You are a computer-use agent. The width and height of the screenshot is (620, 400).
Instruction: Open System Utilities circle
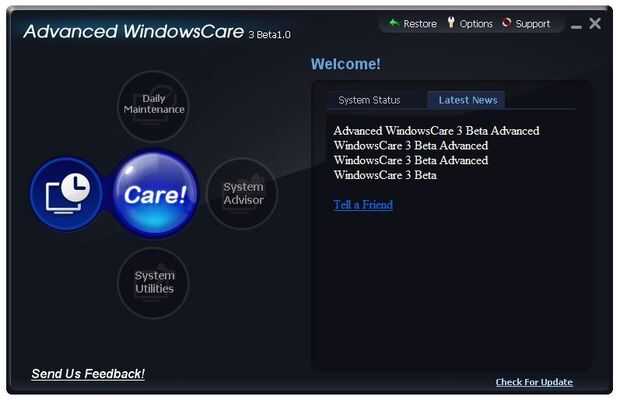click(x=153, y=282)
